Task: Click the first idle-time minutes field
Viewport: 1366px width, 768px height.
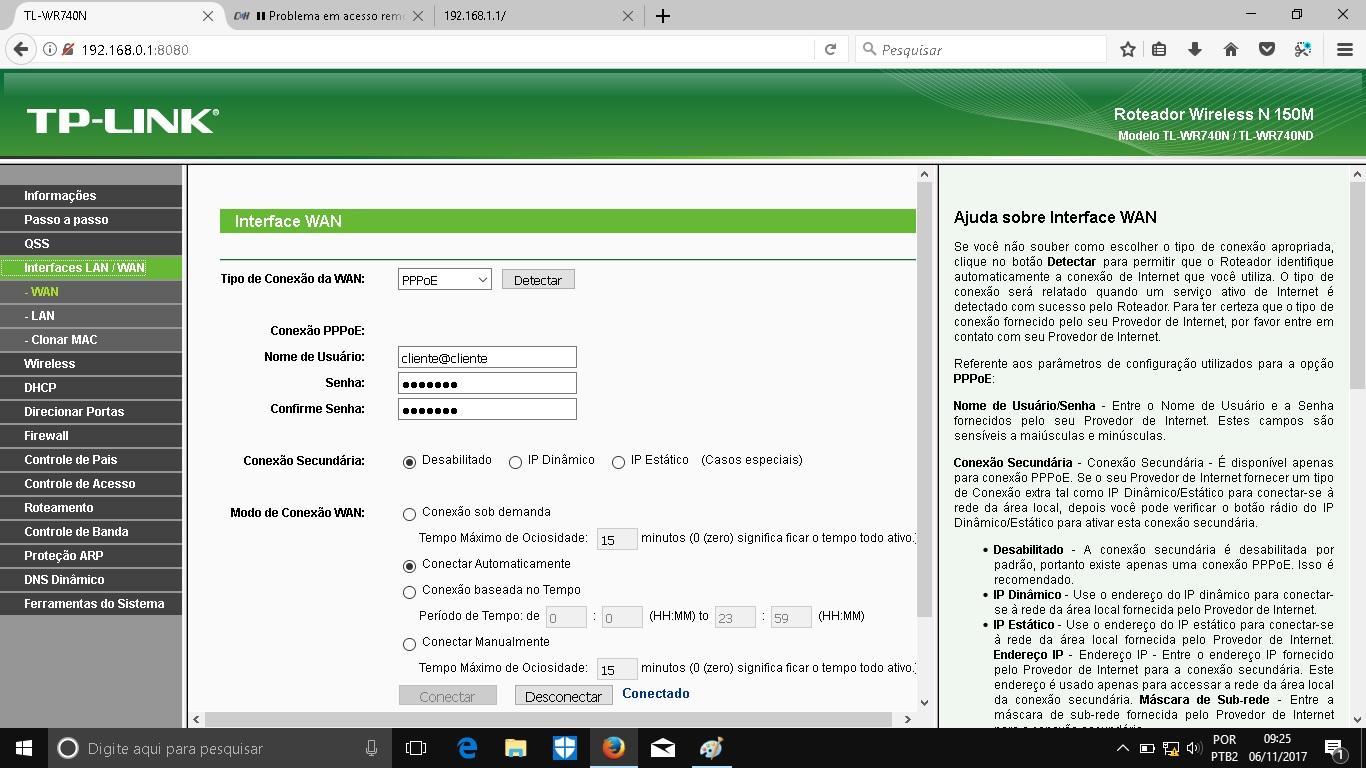Action: (617, 540)
